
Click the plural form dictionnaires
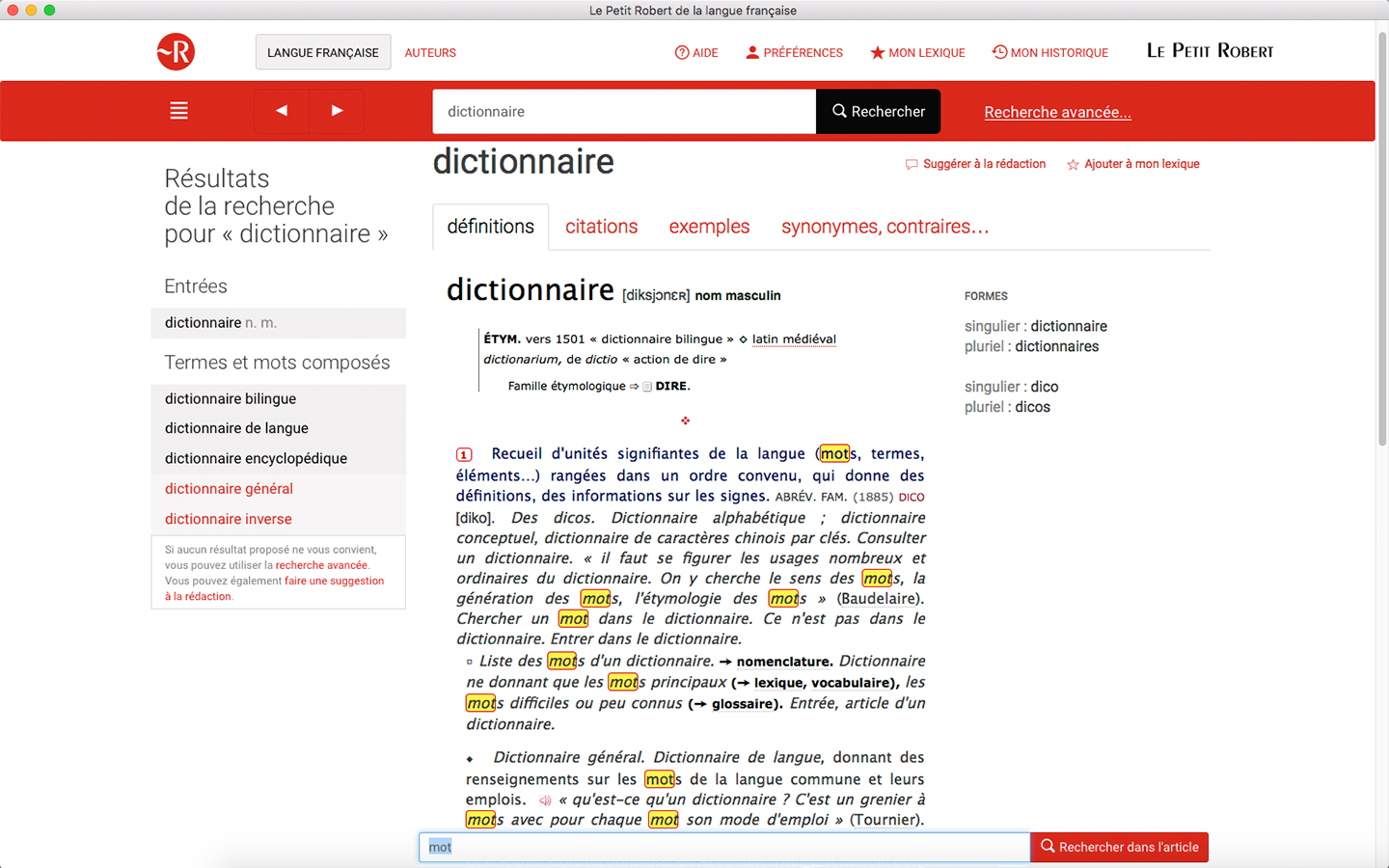1056,347
